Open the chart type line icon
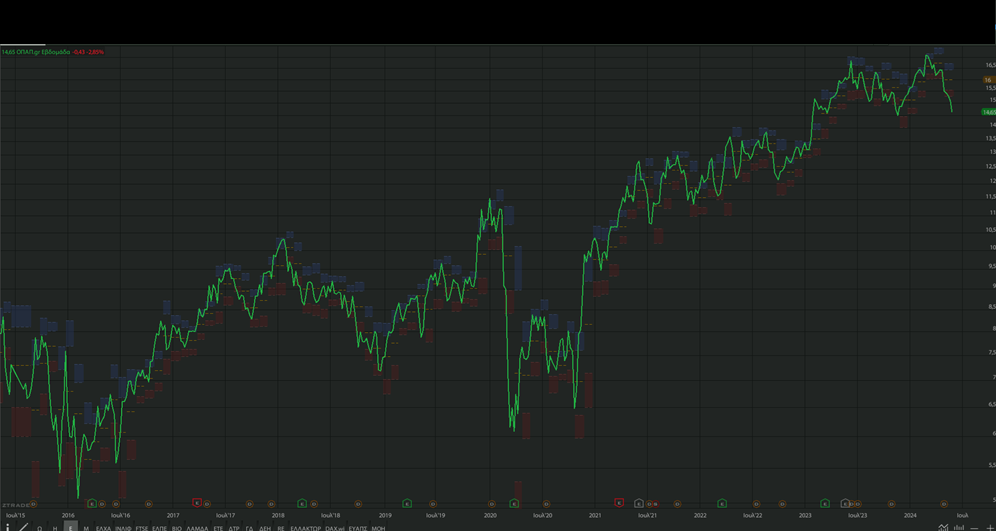 click(x=943, y=527)
